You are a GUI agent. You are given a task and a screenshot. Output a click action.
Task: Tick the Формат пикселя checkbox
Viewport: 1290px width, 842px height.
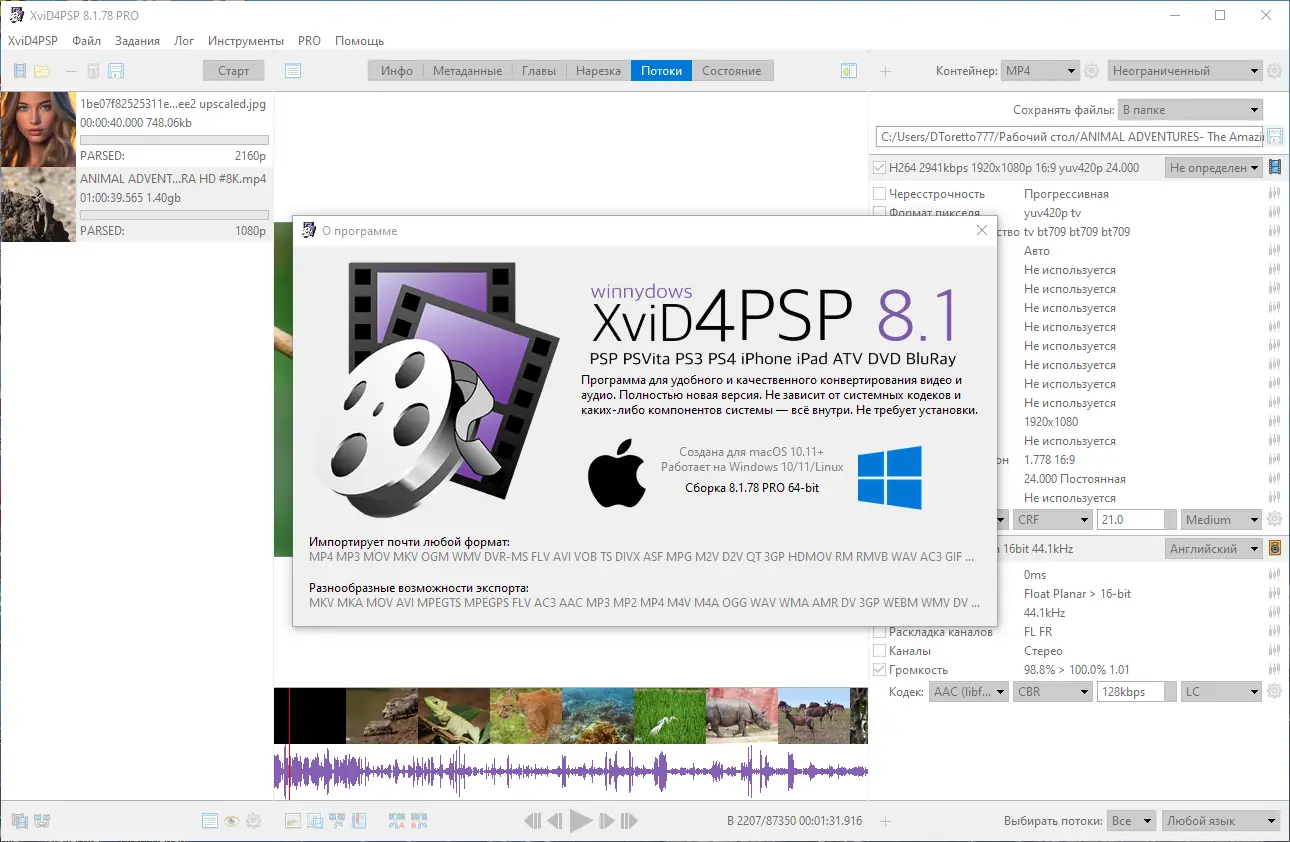[x=879, y=212]
